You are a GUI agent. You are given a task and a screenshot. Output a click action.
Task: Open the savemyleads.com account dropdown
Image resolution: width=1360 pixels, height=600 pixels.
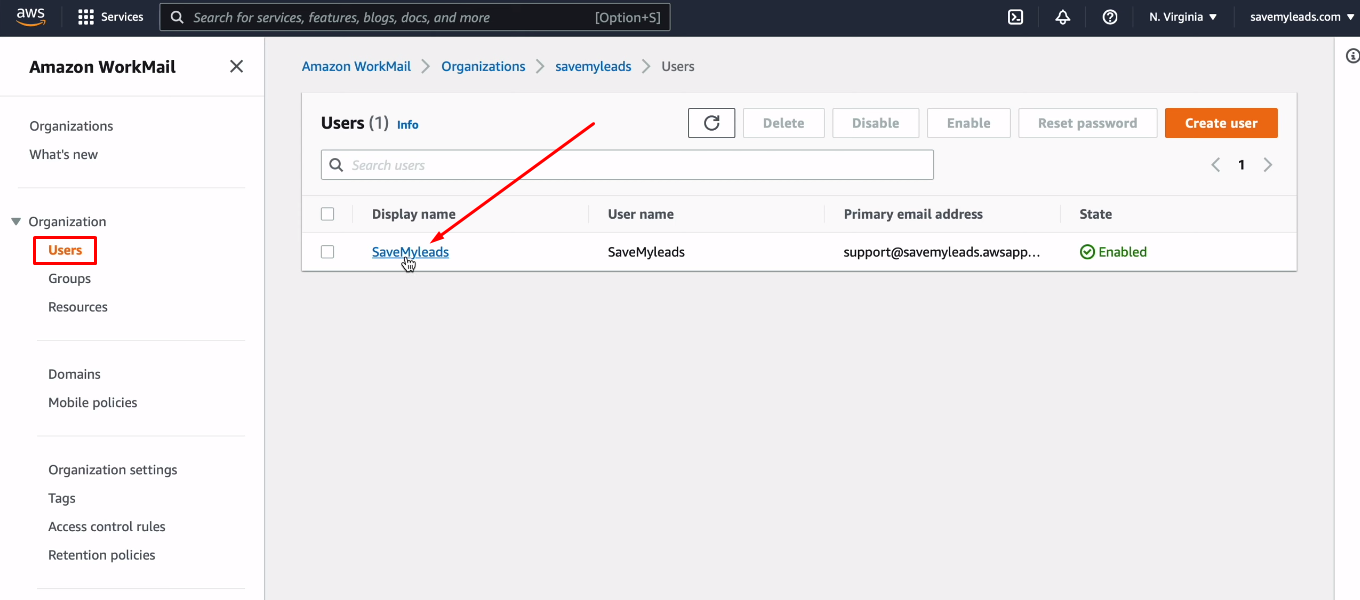(x=1302, y=17)
